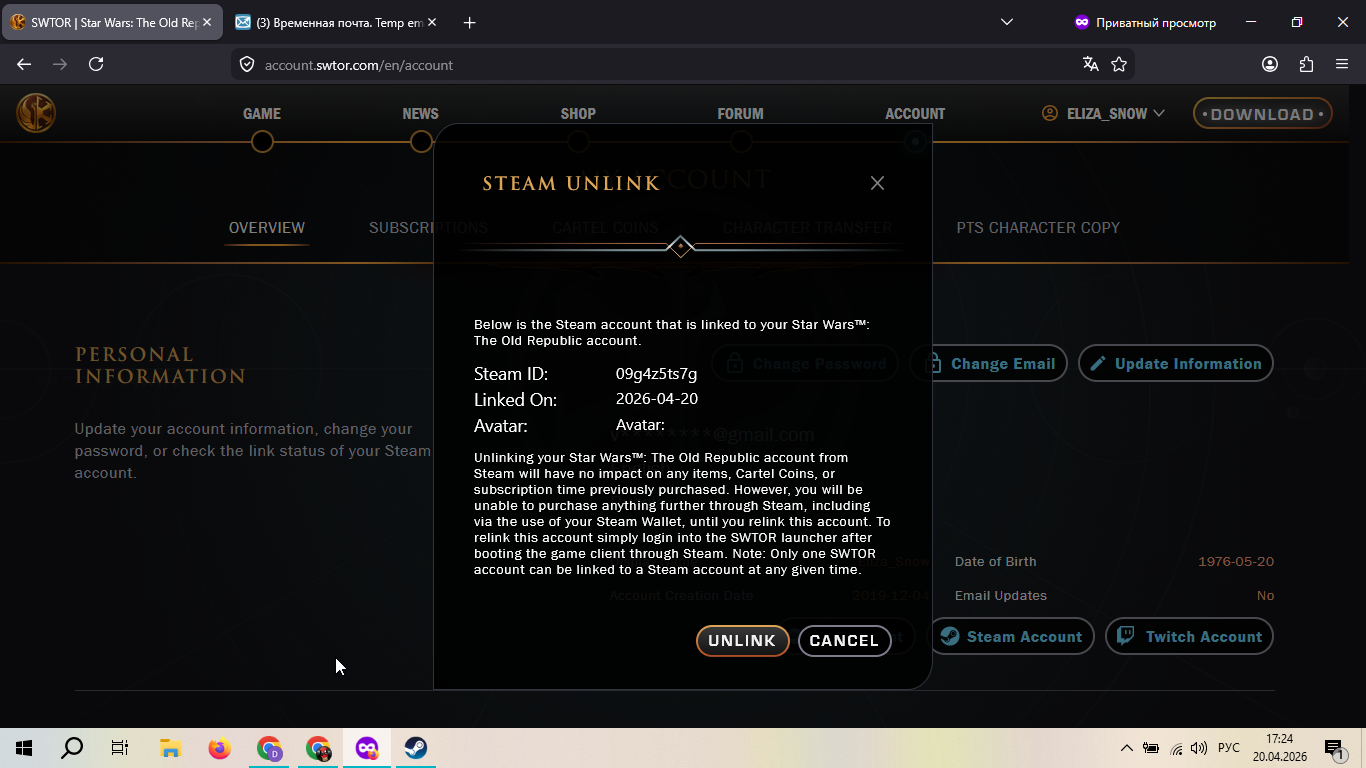1366x768 pixels.
Task: Open the taskbar clock and date
Action: [x=1279, y=748]
